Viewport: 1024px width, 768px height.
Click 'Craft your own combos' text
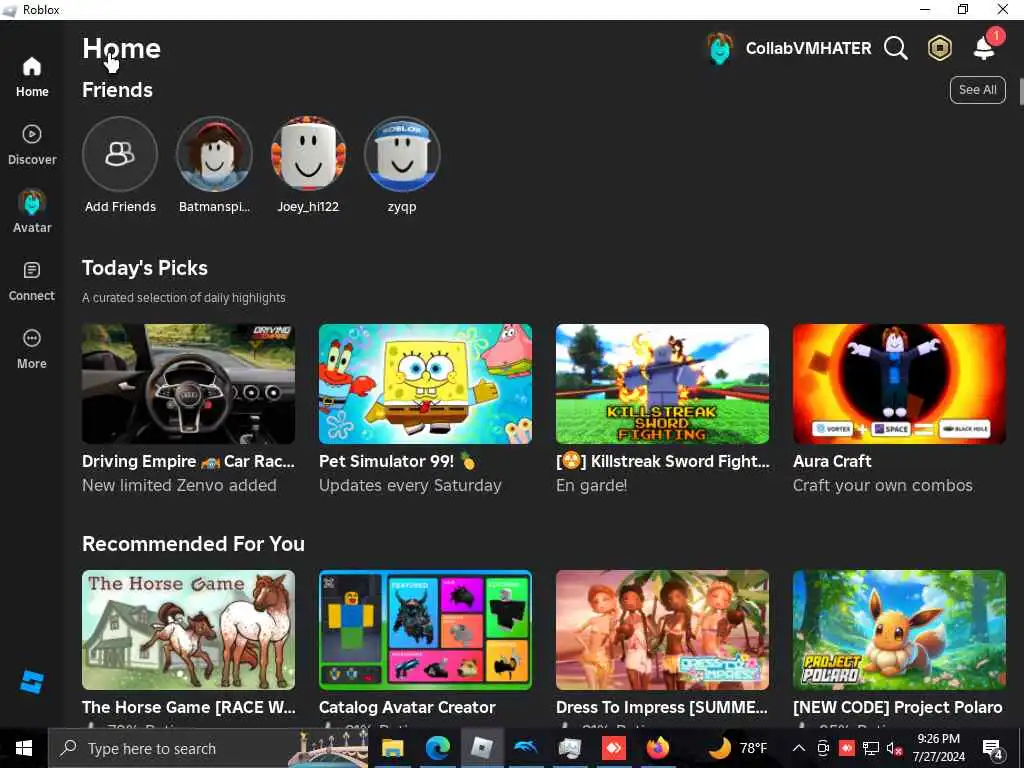[882, 485]
